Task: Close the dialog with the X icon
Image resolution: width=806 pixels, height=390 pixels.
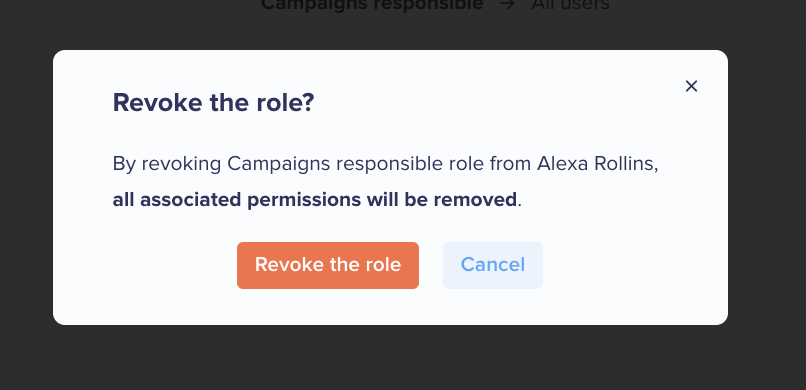Action: coord(691,86)
